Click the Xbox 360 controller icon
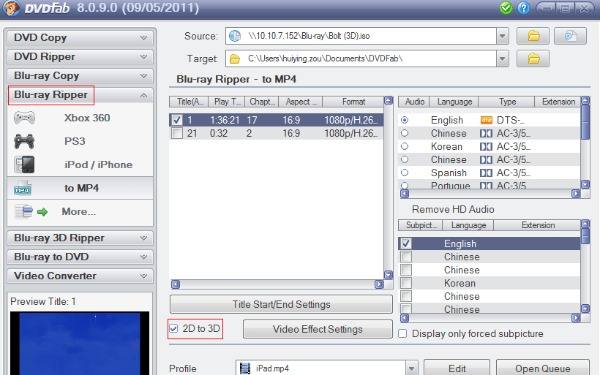 point(24,118)
